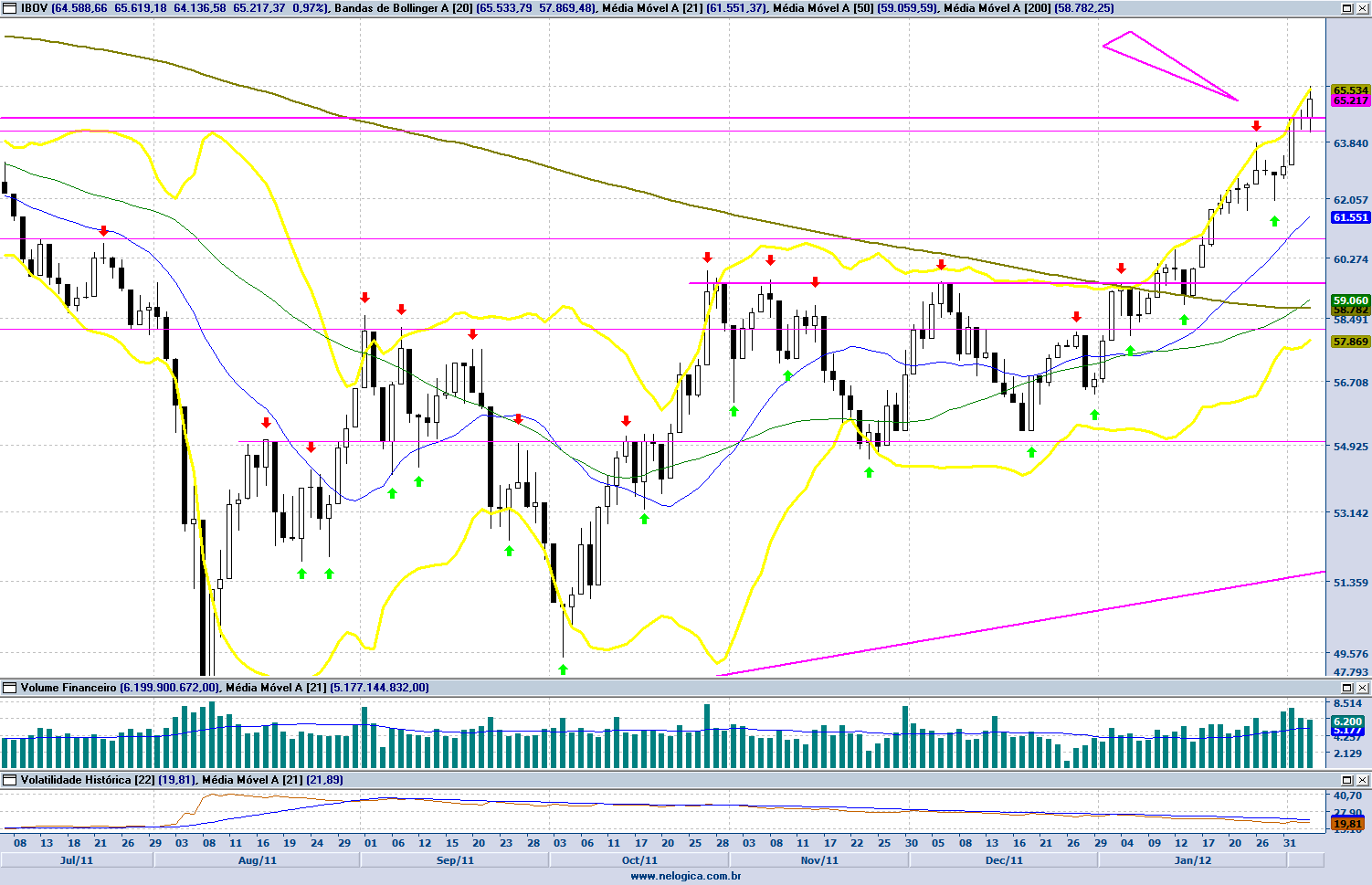Viewport: 1372px width, 885px height.
Task: Select the Oct/11 month on time axis
Action: [x=639, y=860]
